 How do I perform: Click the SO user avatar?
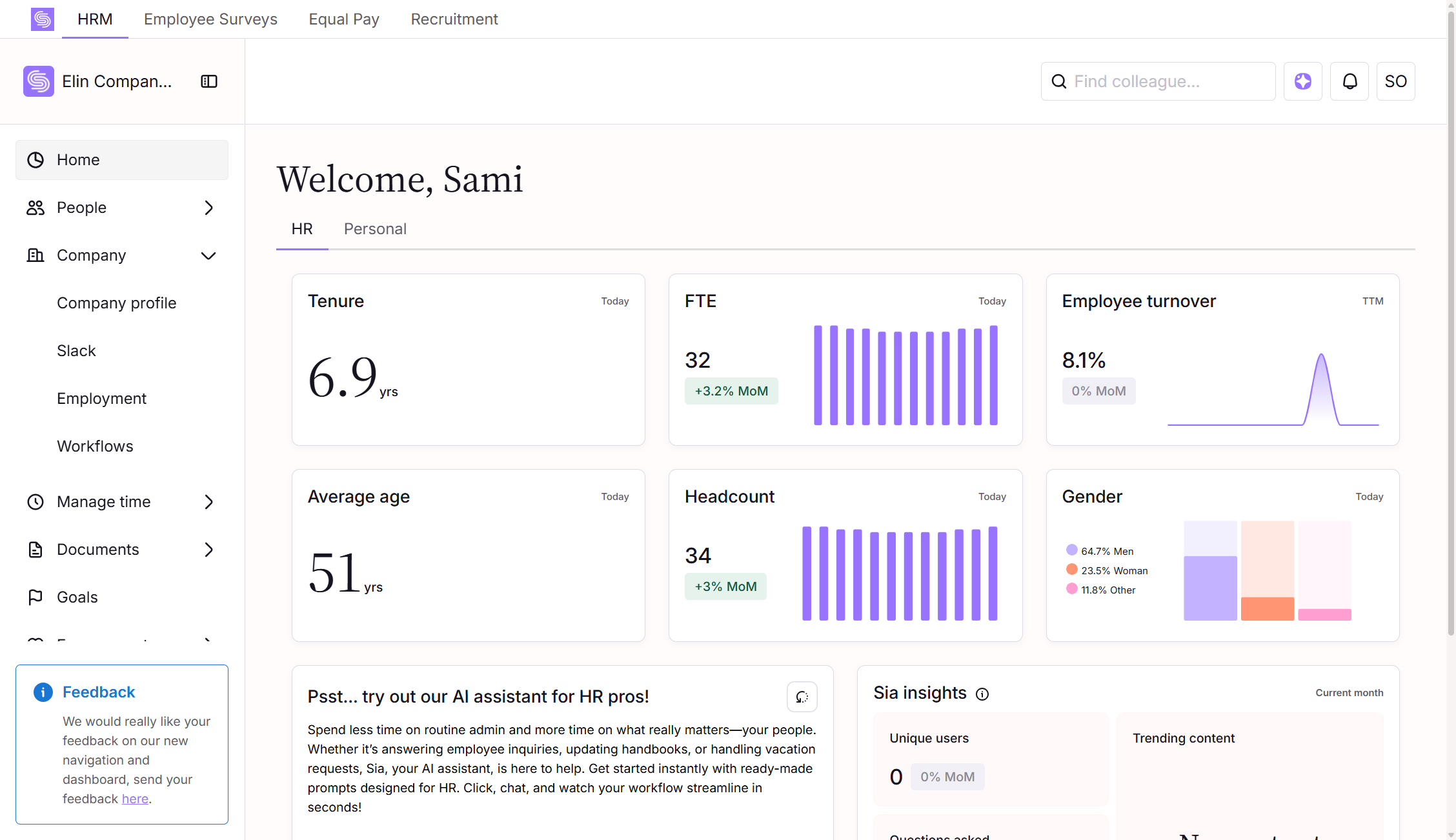click(1395, 81)
